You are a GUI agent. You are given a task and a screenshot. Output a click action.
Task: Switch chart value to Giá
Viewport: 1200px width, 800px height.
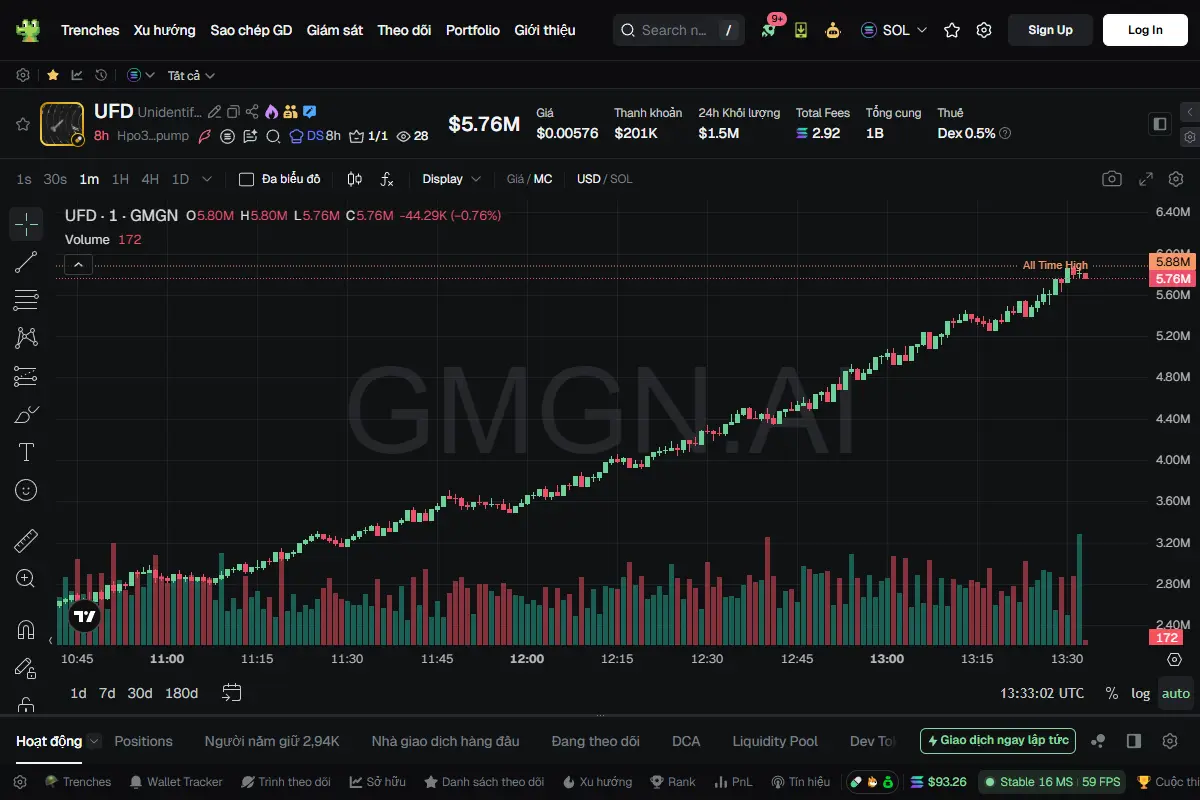click(x=515, y=179)
